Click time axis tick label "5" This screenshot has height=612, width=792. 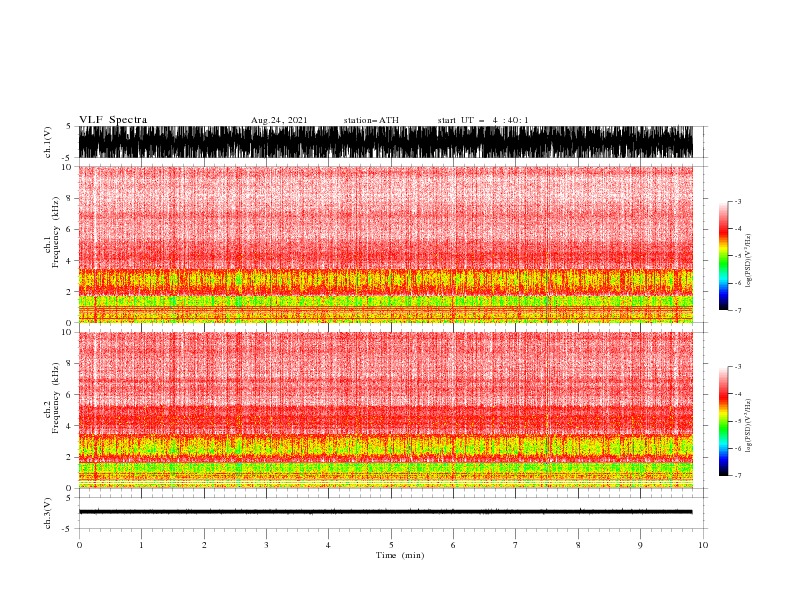tap(391, 545)
